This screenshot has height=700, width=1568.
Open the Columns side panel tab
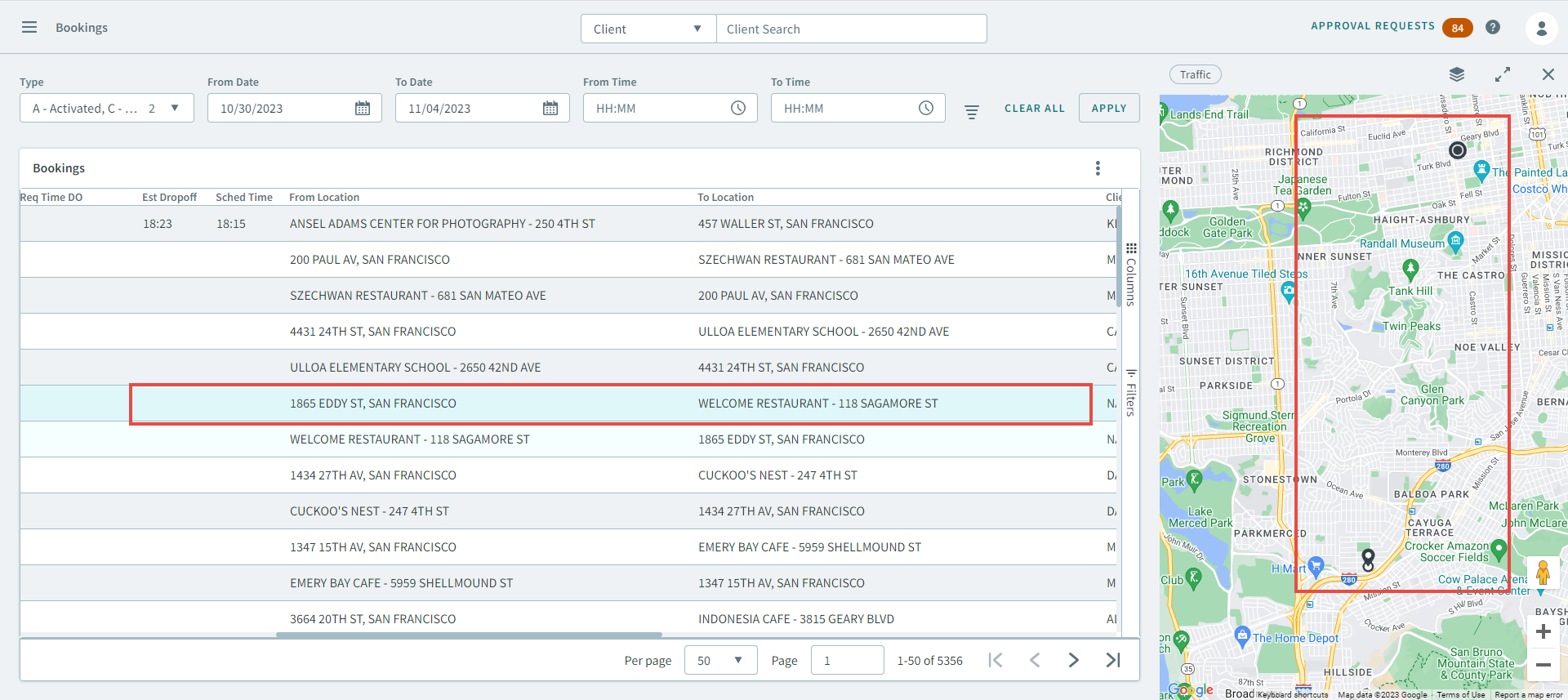coord(1131,274)
